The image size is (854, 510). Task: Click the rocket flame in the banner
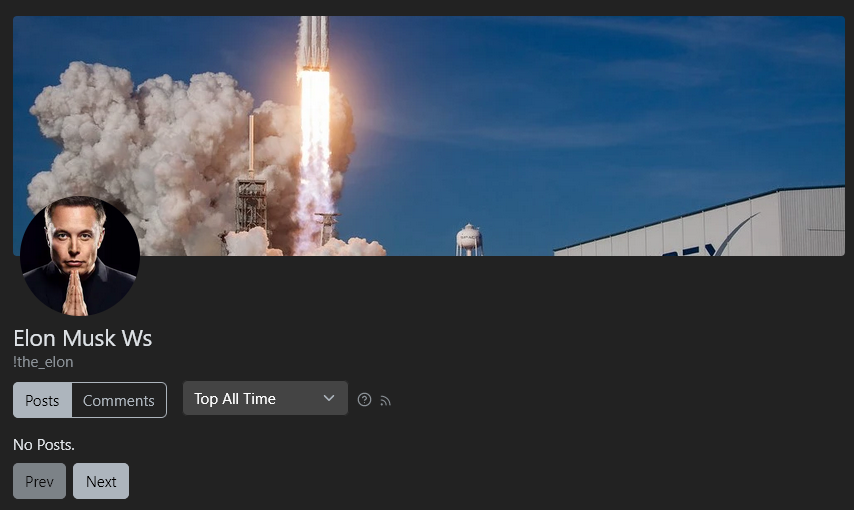coord(314,158)
